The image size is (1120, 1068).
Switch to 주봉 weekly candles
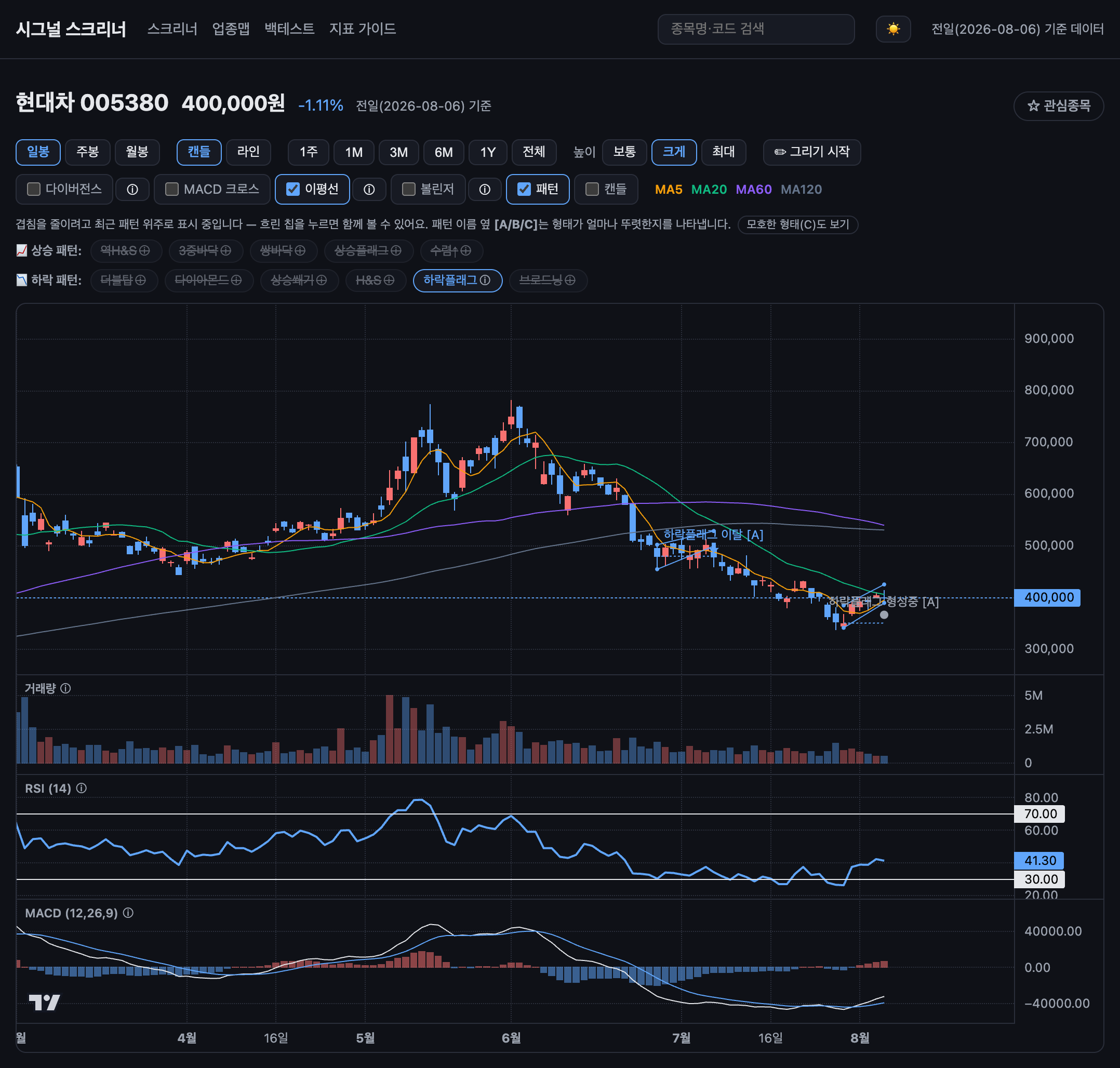click(x=88, y=152)
